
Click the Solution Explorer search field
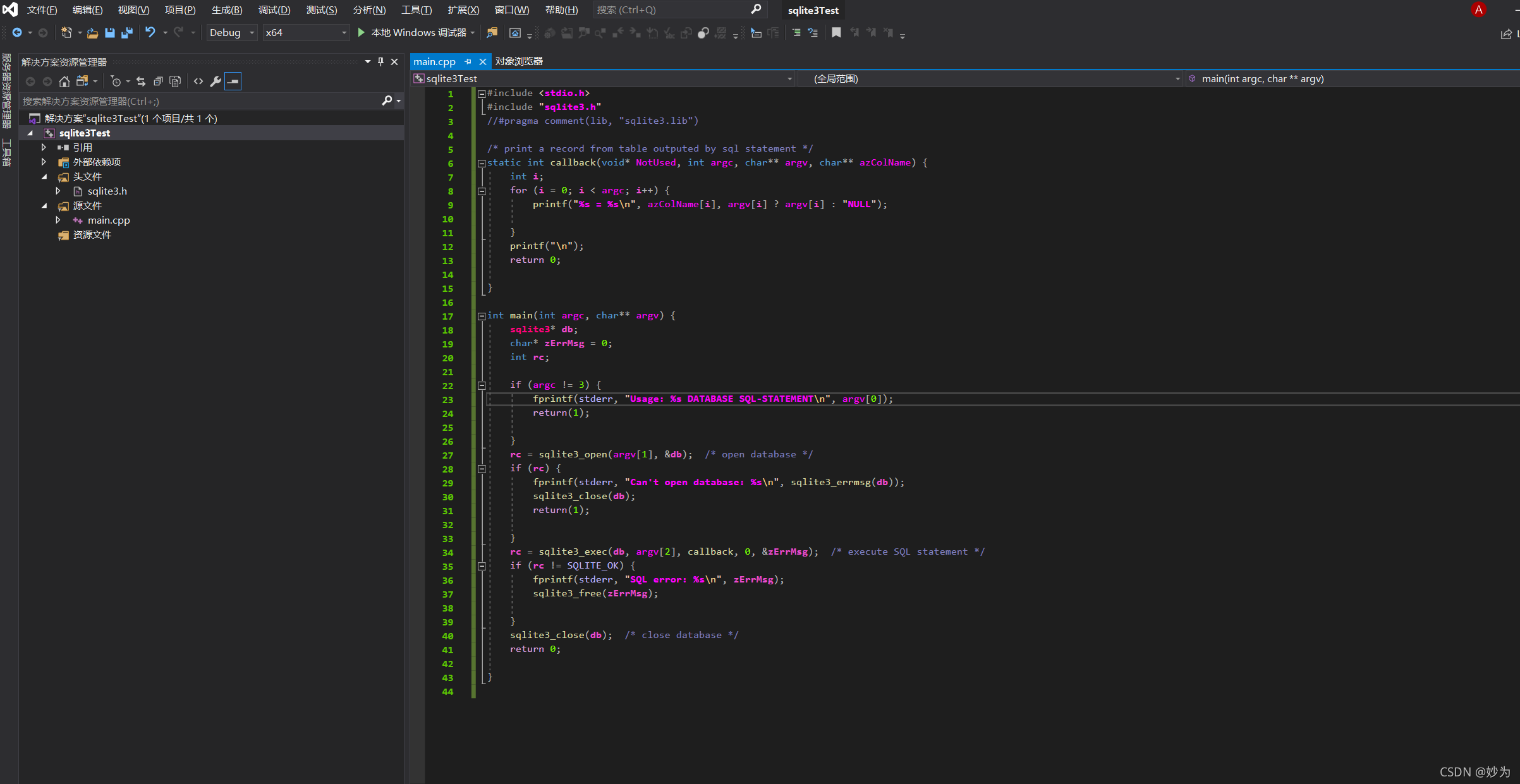199,101
